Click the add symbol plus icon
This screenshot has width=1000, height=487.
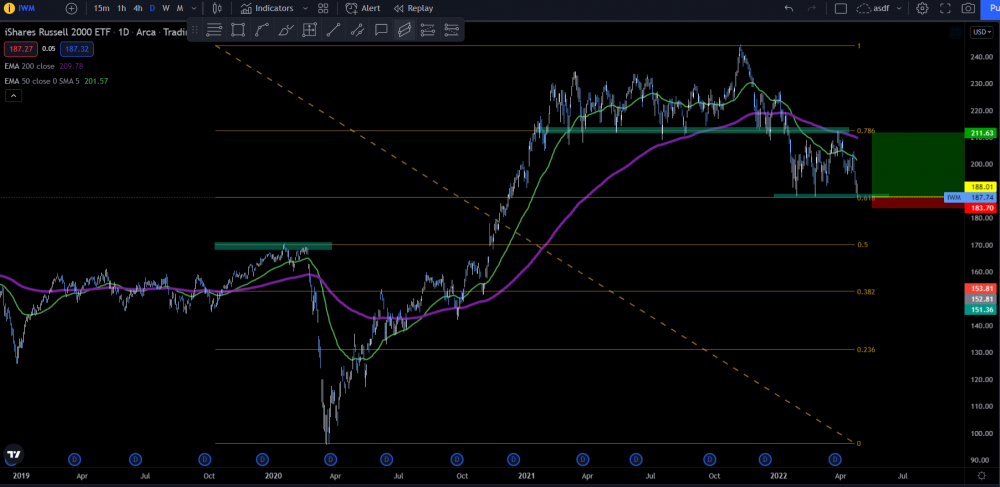pyautogui.click(x=71, y=8)
